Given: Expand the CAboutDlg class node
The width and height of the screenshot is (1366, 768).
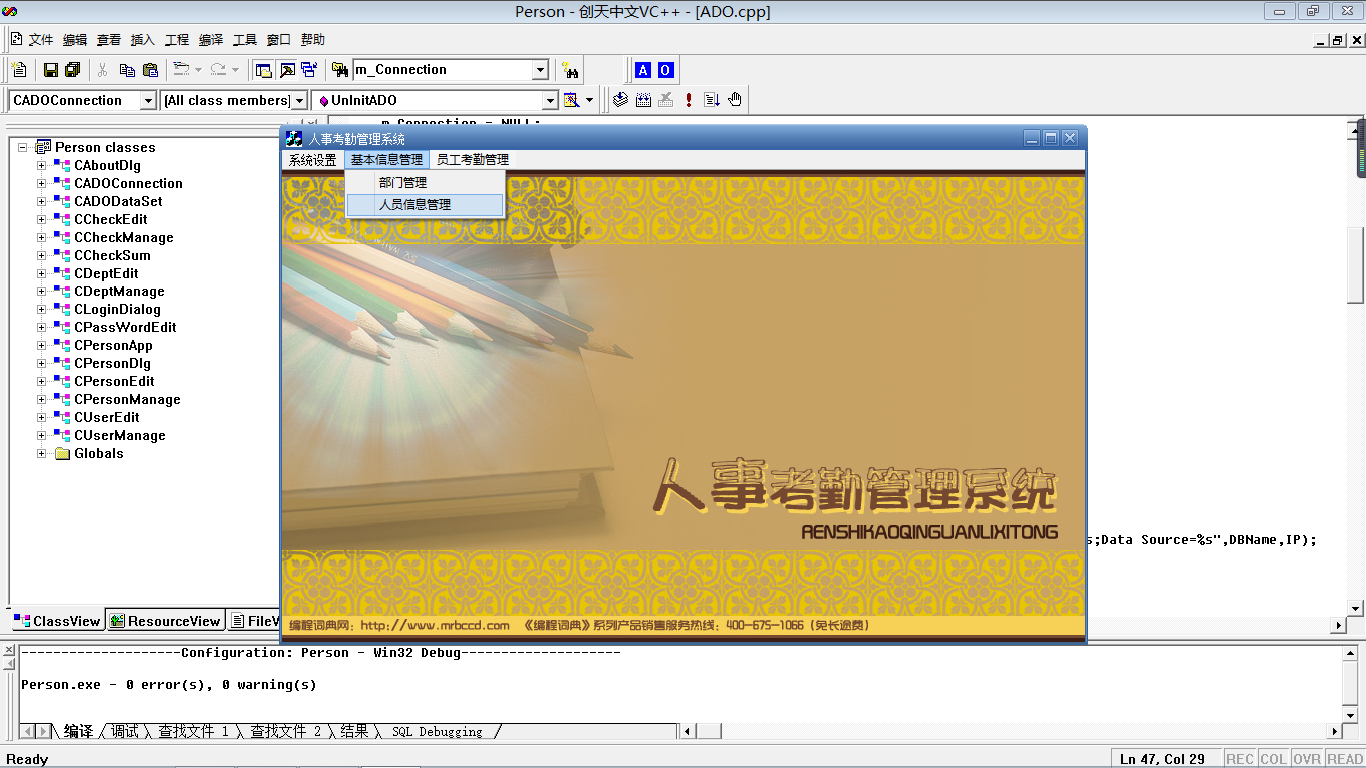Looking at the screenshot, I should point(42,165).
